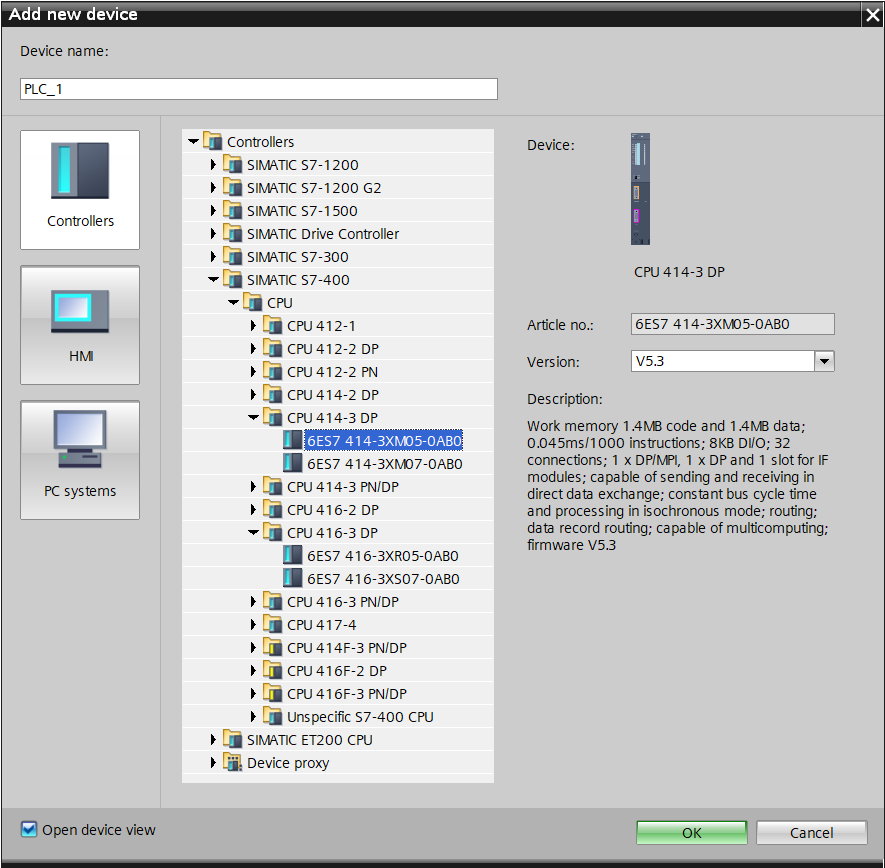Select the CPU folder under S7-400
The image size is (885, 868).
280,303
